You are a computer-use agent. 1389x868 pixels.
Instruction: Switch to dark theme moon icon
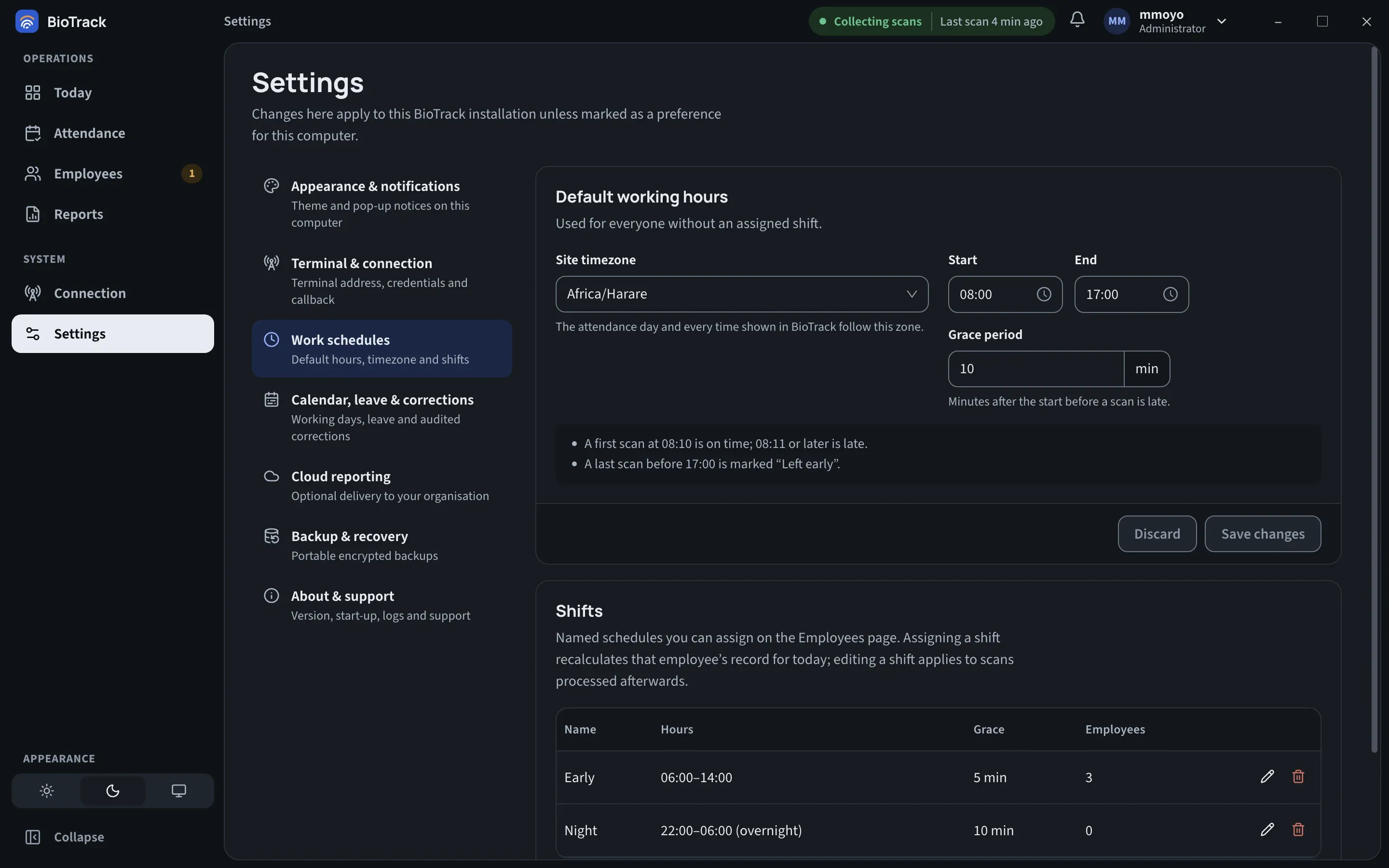pyautogui.click(x=112, y=790)
